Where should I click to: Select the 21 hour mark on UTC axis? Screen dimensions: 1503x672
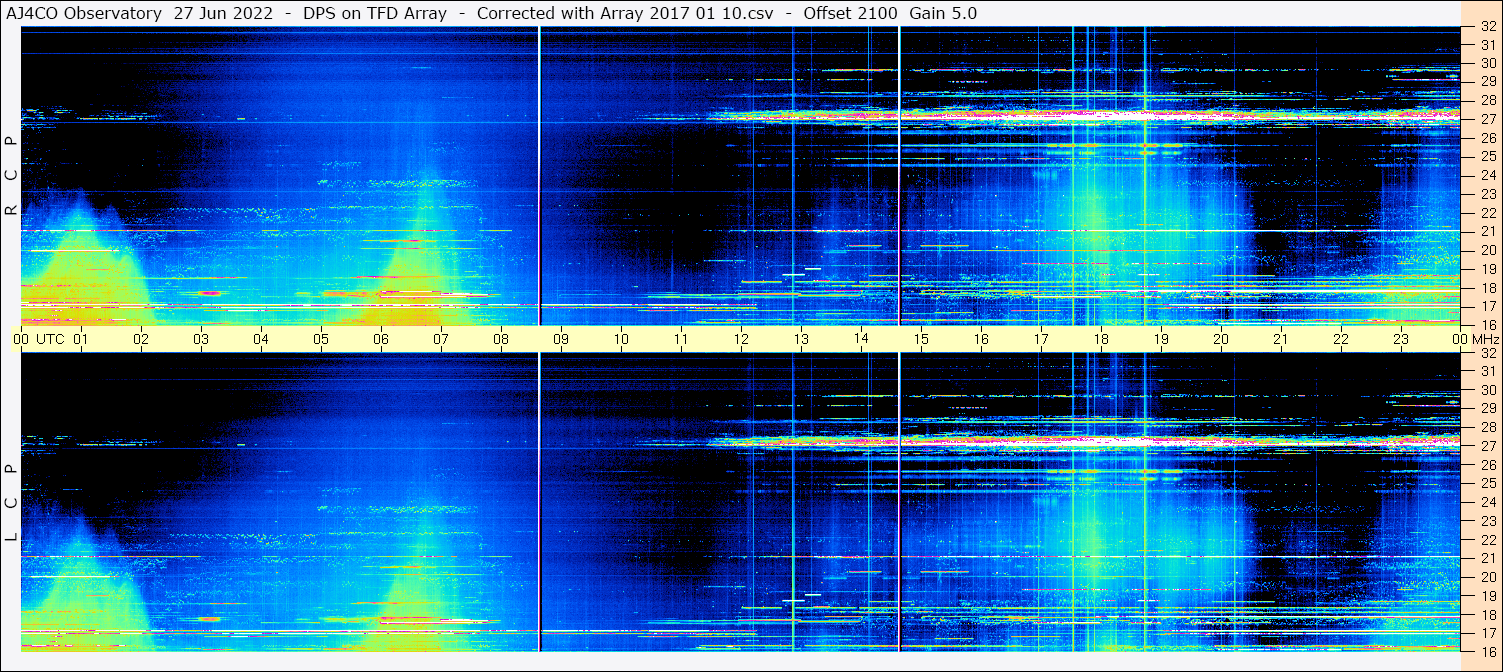pos(1281,339)
